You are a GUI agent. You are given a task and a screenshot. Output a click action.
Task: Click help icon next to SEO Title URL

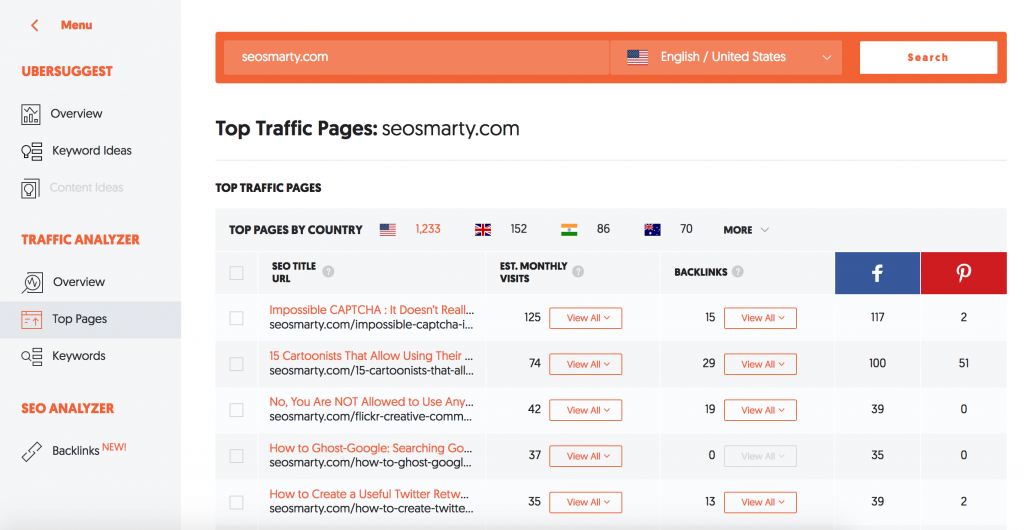(328, 272)
